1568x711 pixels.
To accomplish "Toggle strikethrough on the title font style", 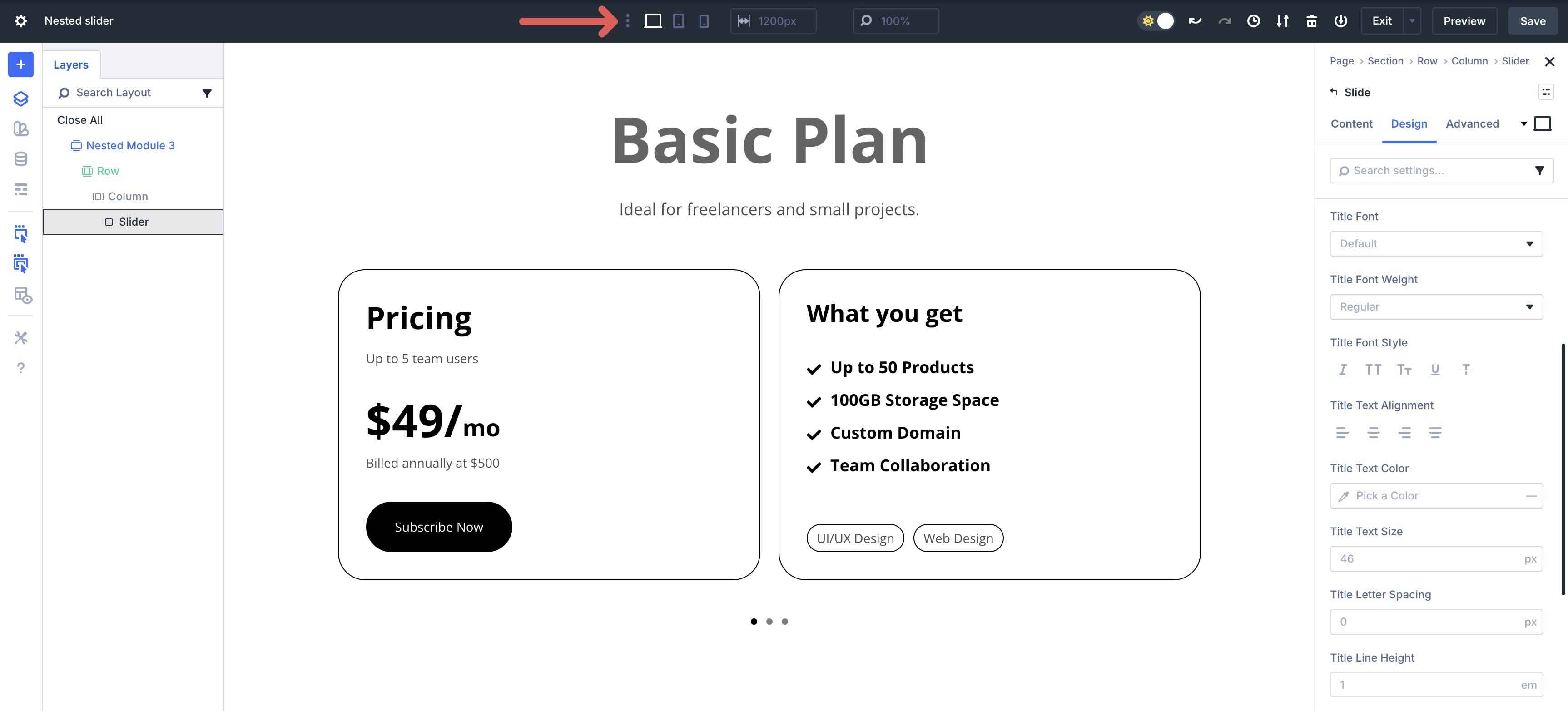I will tap(1466, 369).
